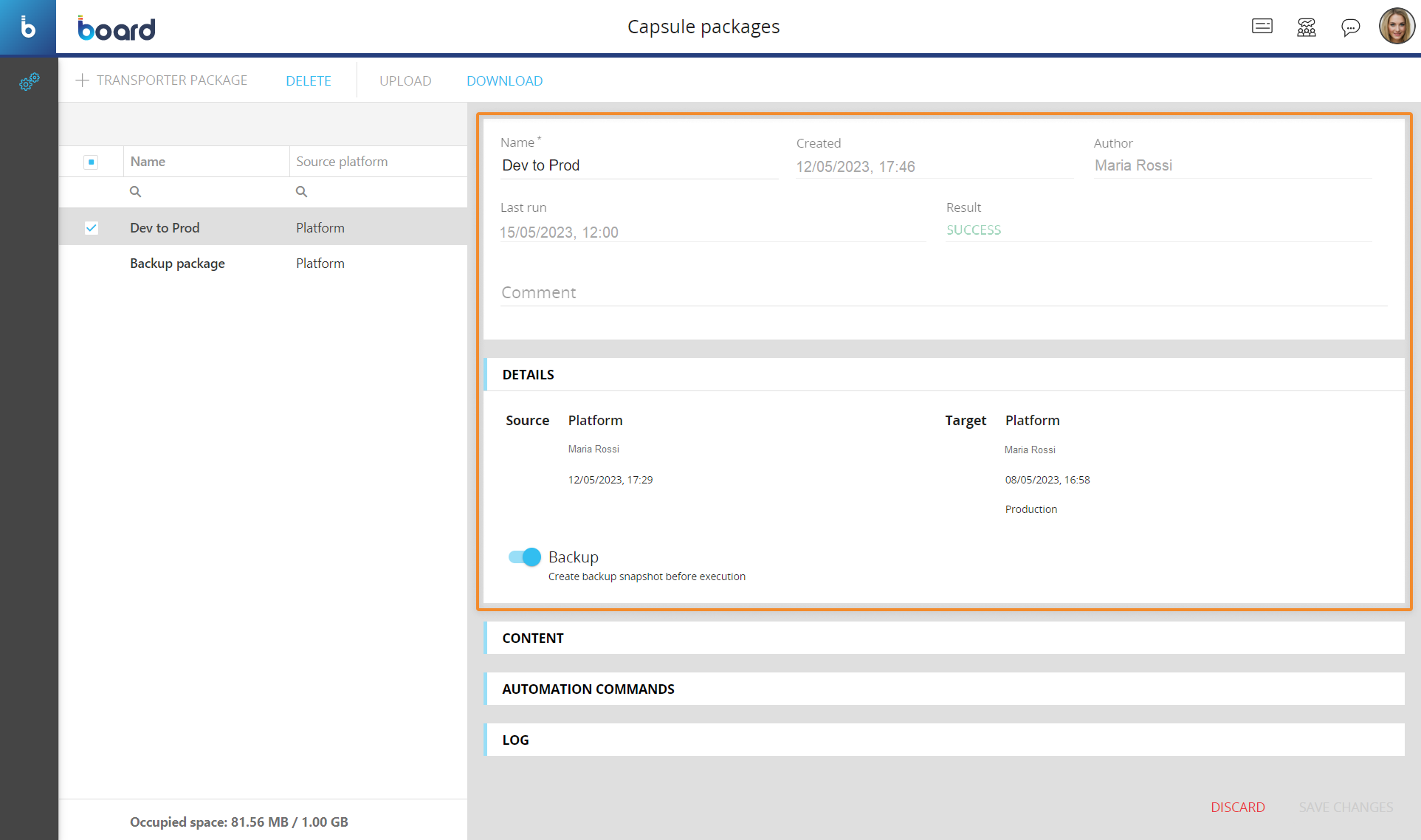
Task: Open the users presence icon
Action: pos(1307,27)
